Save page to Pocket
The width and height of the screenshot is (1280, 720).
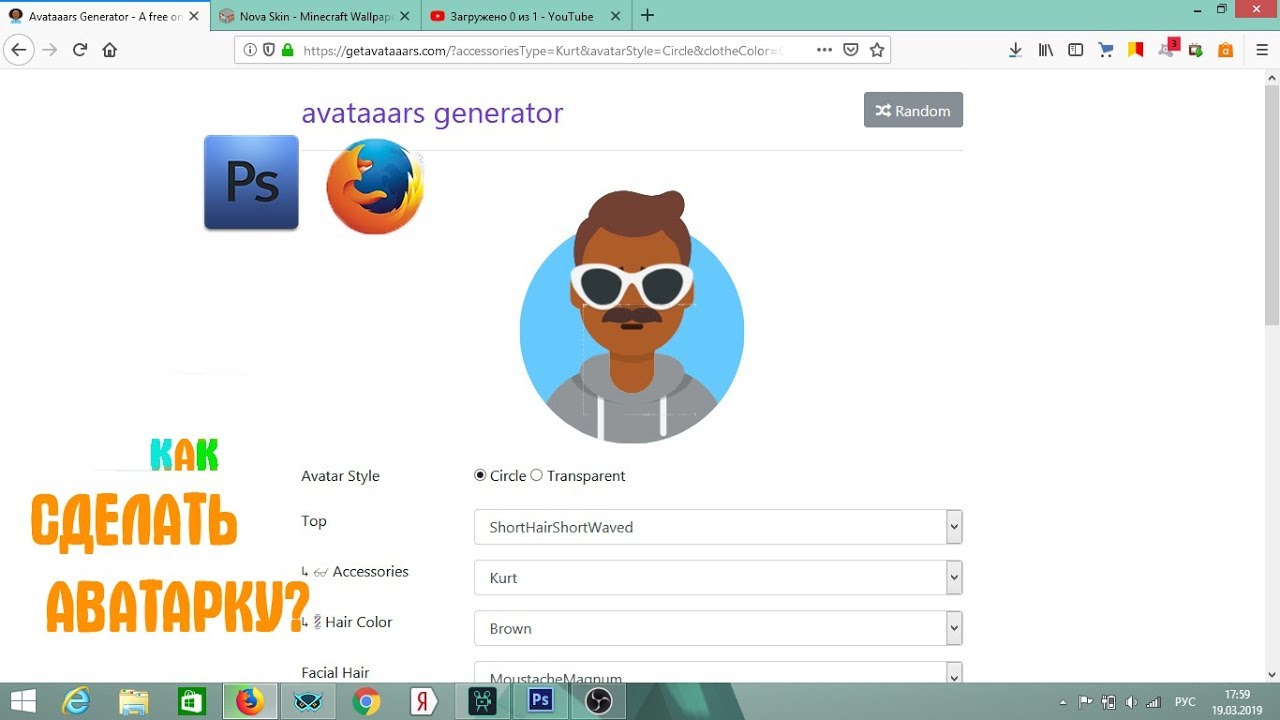click(x=851, y=50)
